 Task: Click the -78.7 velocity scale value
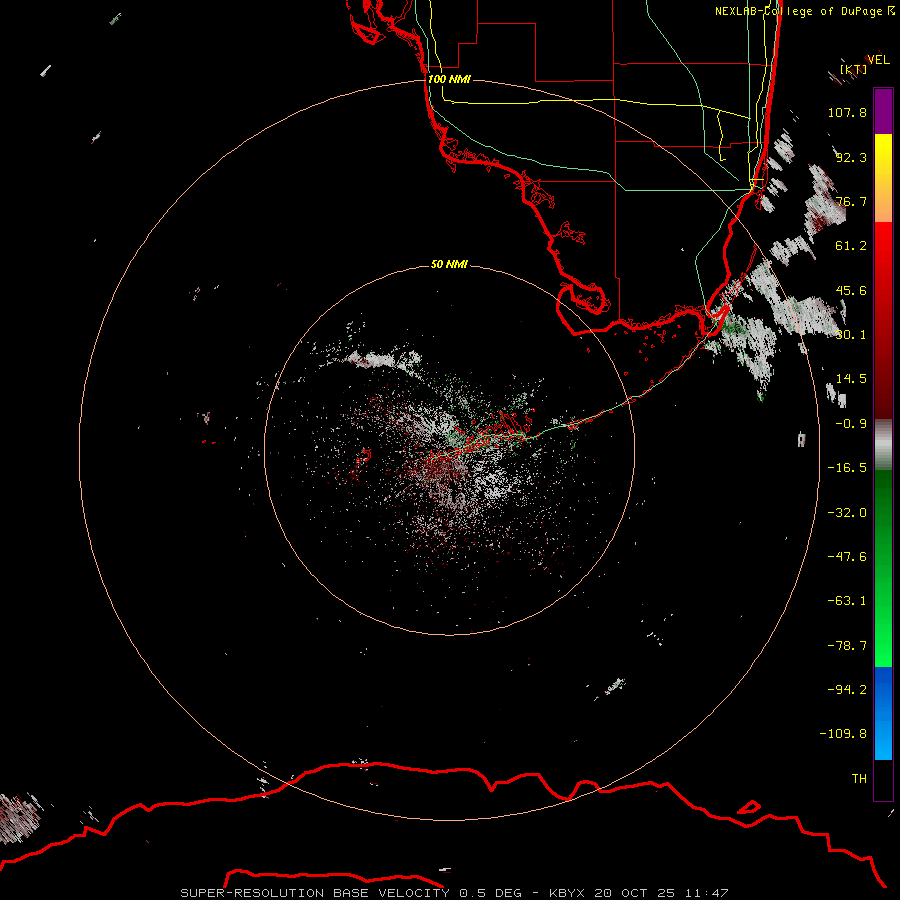(x=847, y=646)
